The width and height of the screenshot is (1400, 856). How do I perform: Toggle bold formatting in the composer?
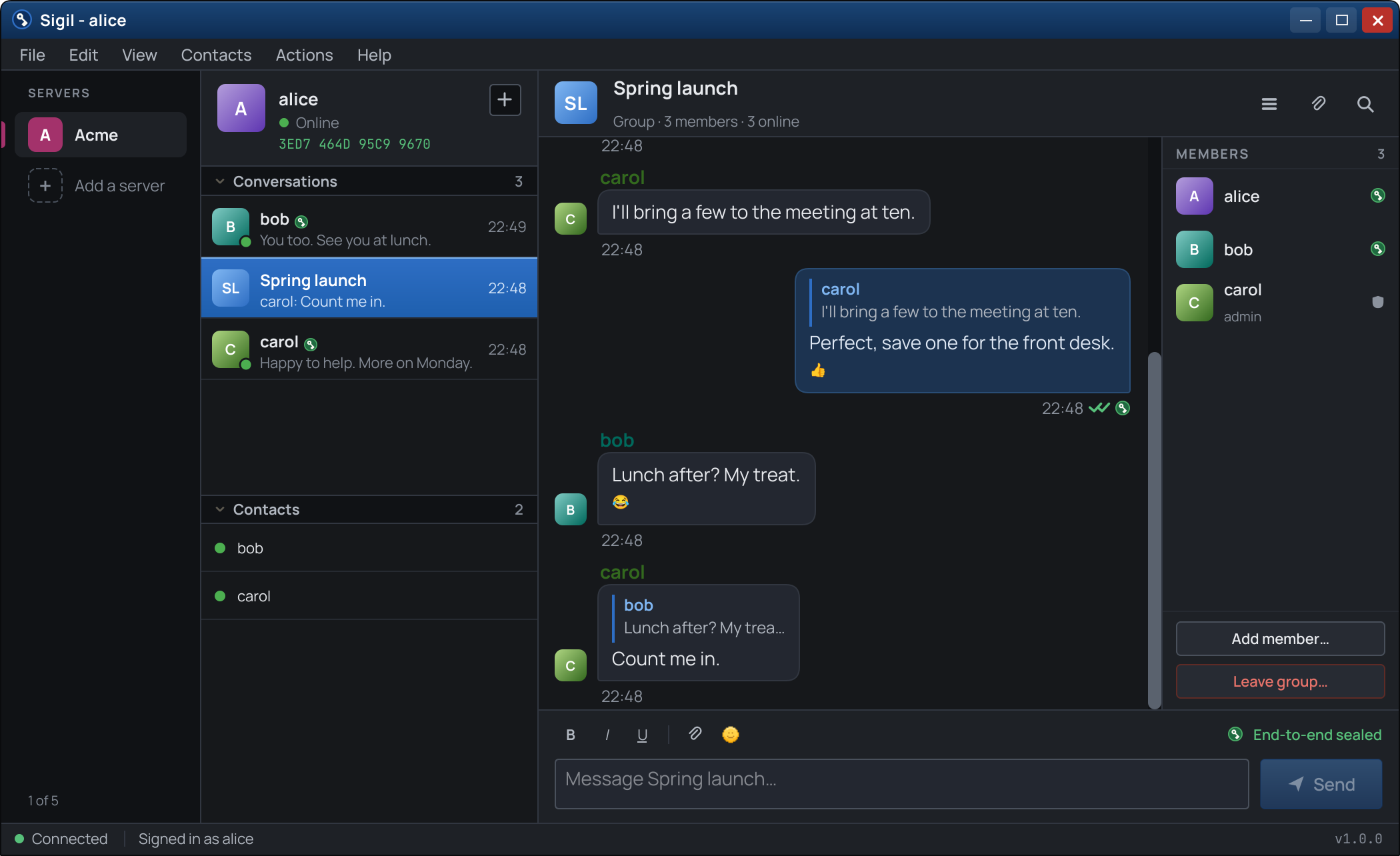(x=571, y=735)
